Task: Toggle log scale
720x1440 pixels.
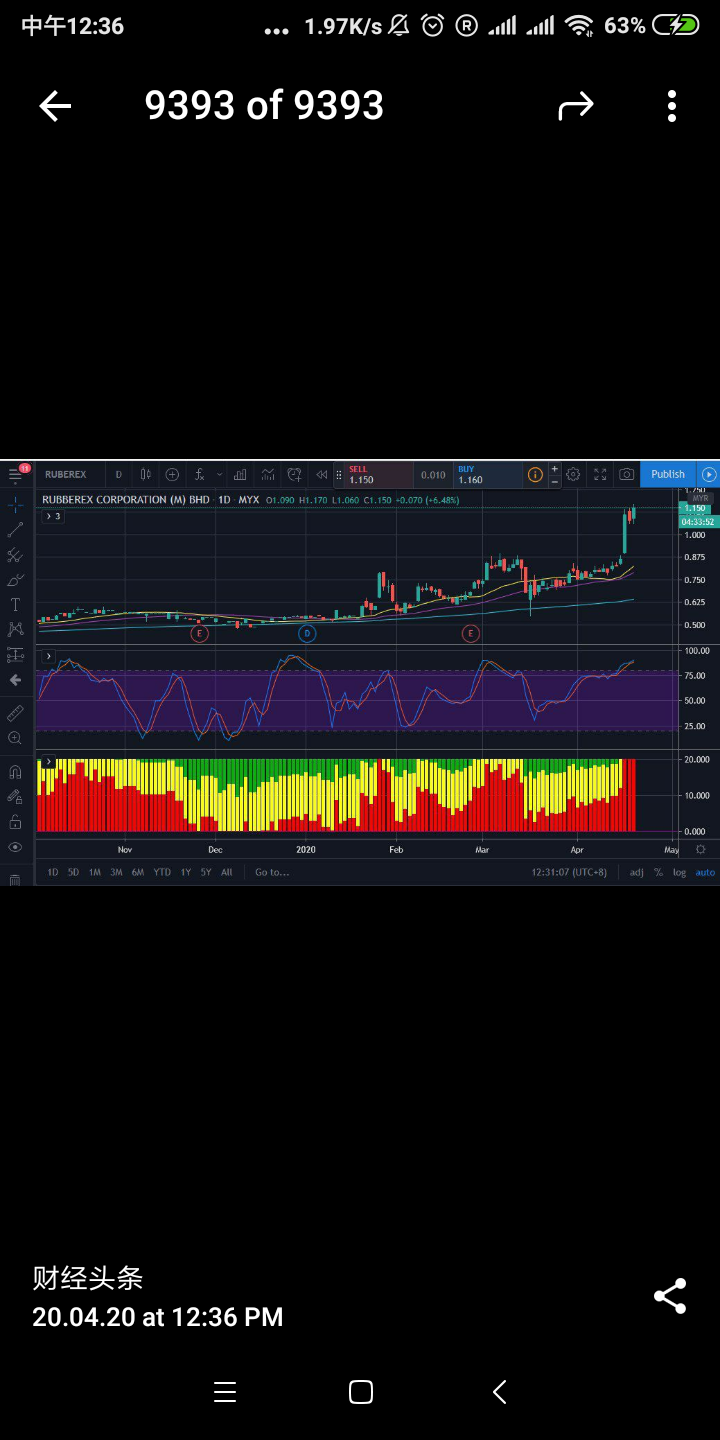Action: click(680, 872)
